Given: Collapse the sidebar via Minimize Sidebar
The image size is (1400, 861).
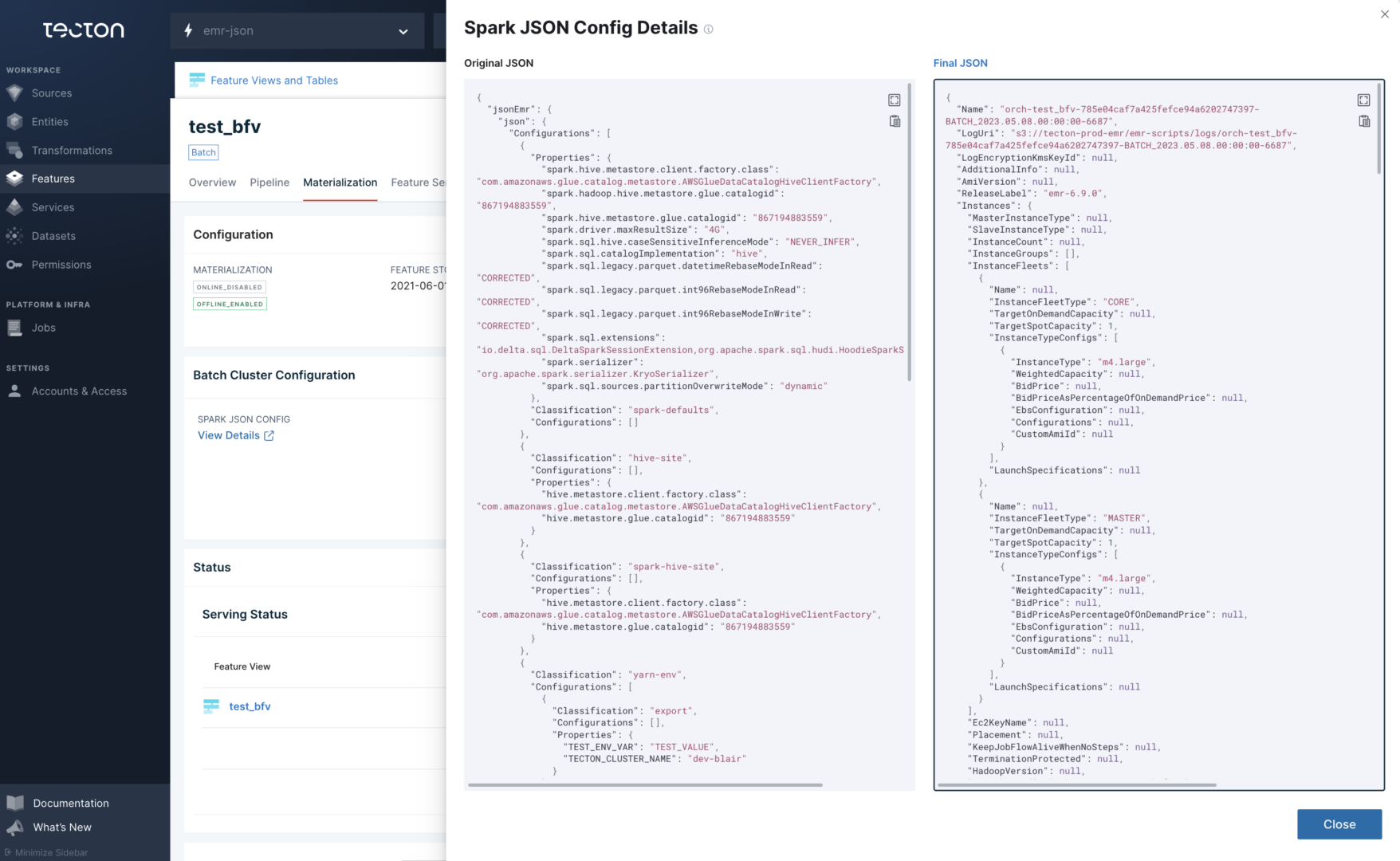Looking at the screenshot, I should pyautogui.click(x=45, y=852).
